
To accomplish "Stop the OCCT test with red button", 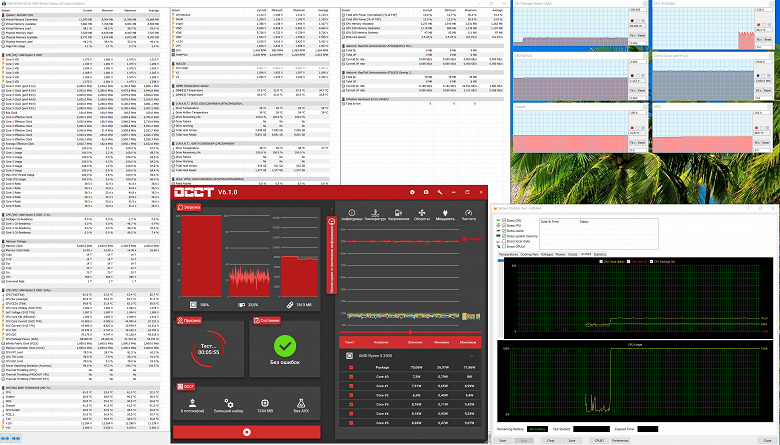I will point(248,431).
